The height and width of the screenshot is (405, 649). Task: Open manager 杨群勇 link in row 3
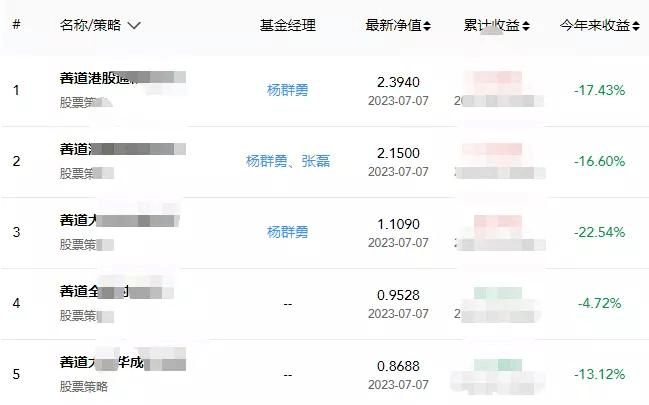tap(287, 232)
